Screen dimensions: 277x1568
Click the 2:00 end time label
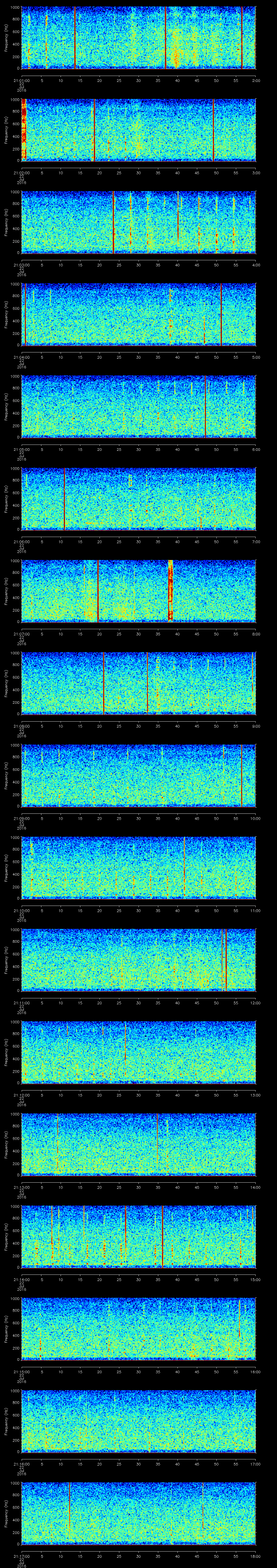[x=256, y=80]
